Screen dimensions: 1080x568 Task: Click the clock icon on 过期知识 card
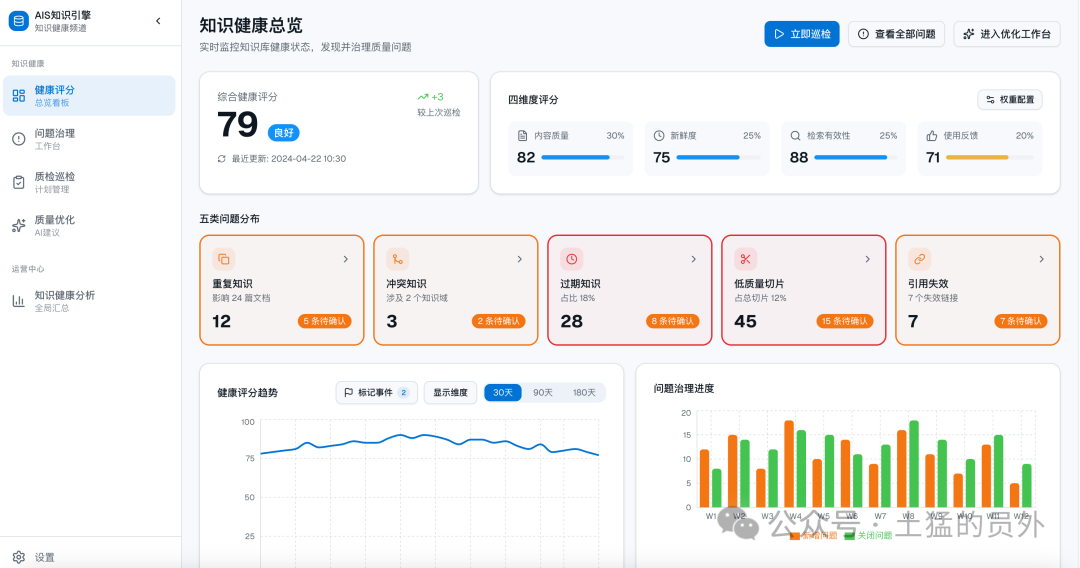pyautogui.click(x=572, y=259)
